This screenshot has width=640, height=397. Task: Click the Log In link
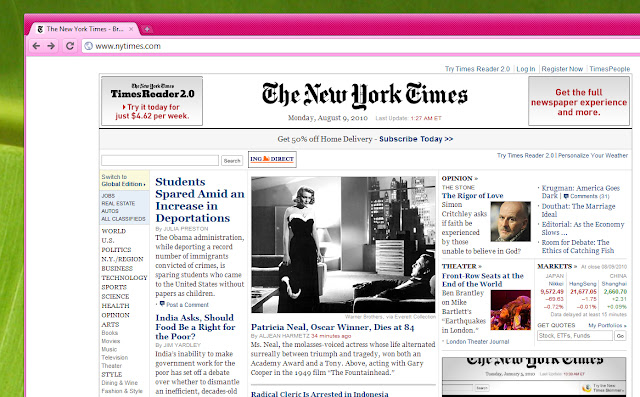[x=525, y=69]
